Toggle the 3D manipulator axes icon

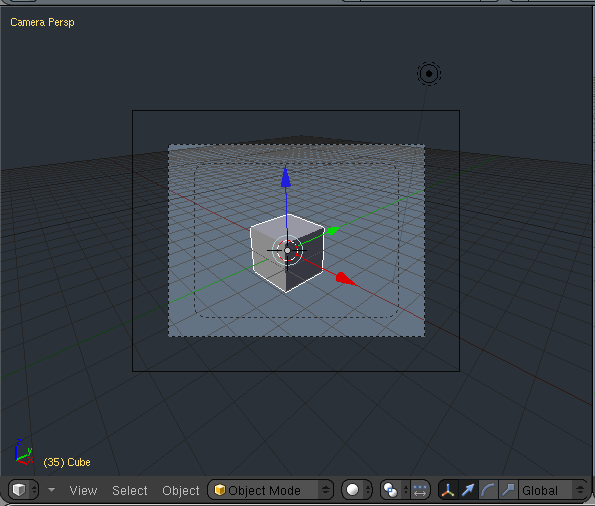[x=448, y=490]
